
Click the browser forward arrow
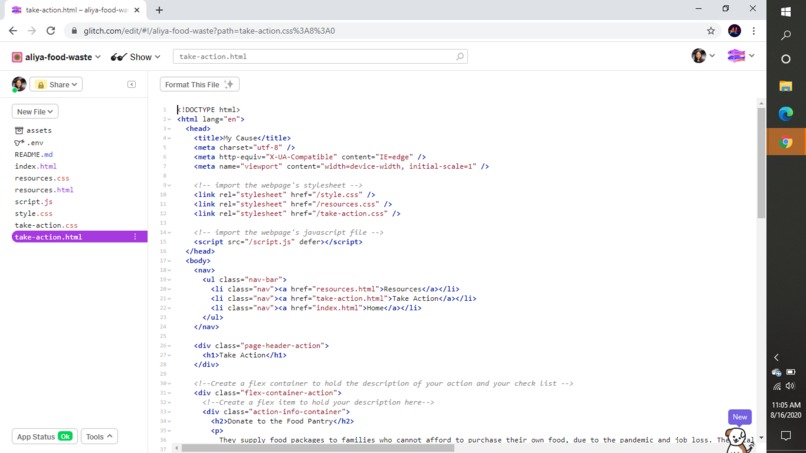pos(32,31)
